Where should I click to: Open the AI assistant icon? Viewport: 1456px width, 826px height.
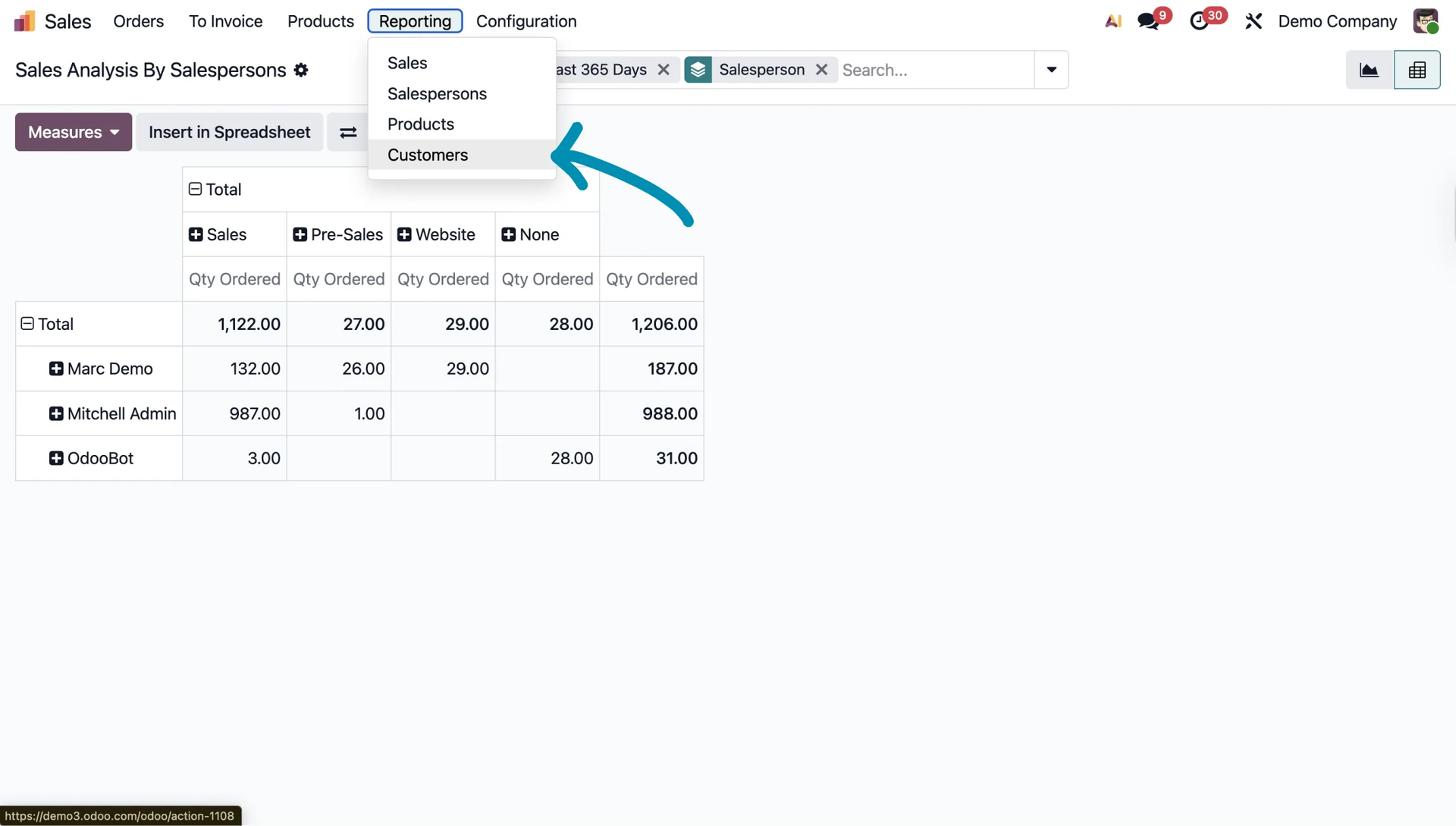click(1112, 21)
